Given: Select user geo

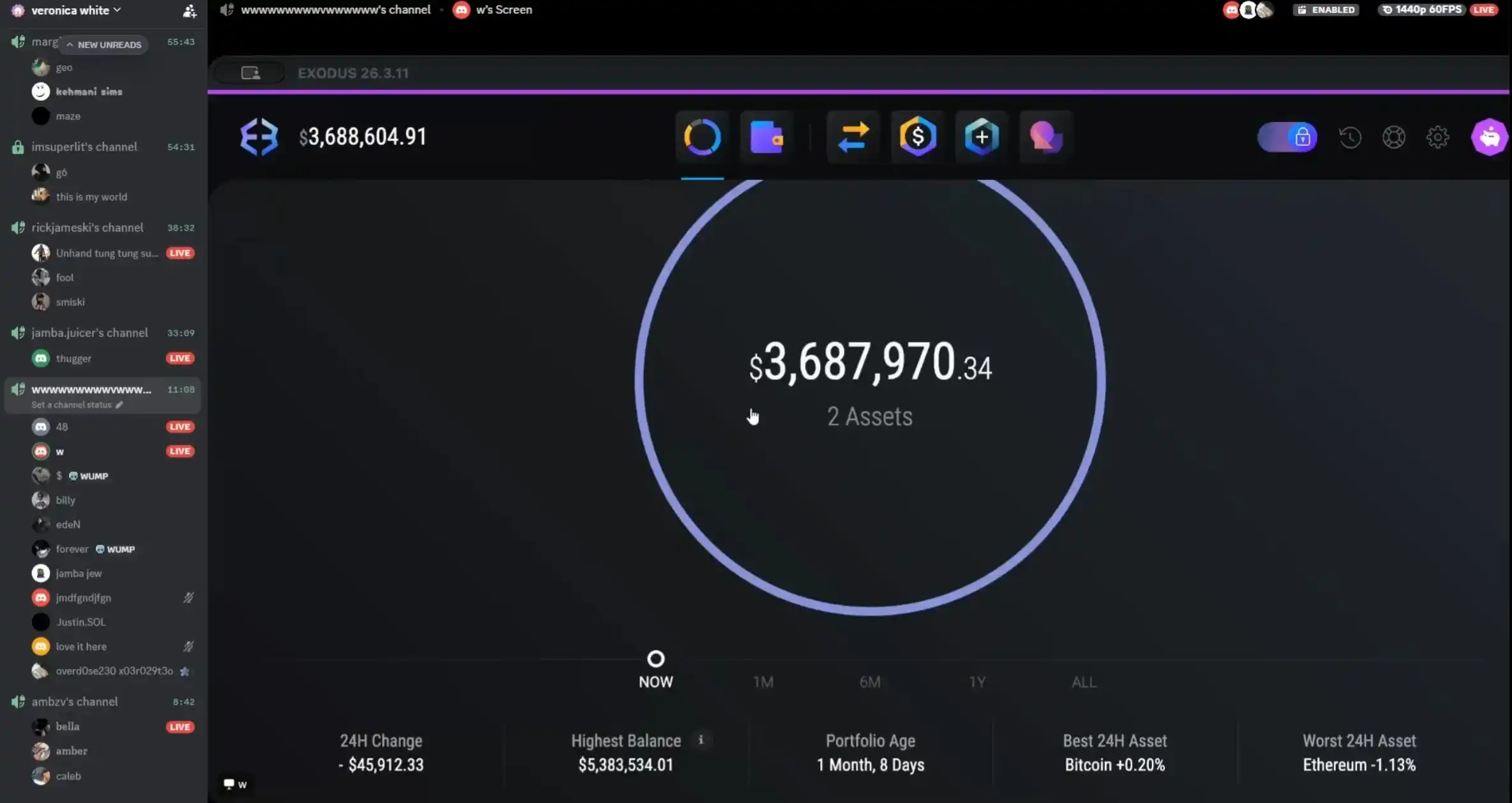Looking at the screenshot, I should tap(64, 67).
